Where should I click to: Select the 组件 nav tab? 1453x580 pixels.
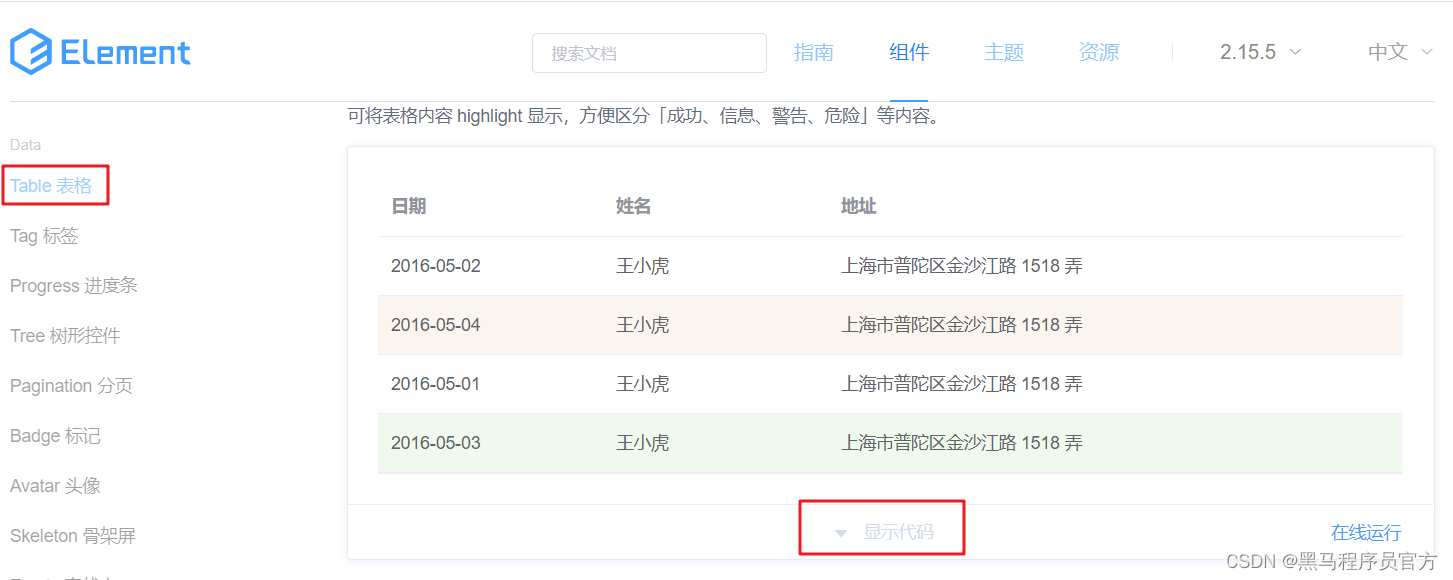[x=909, y=52]
